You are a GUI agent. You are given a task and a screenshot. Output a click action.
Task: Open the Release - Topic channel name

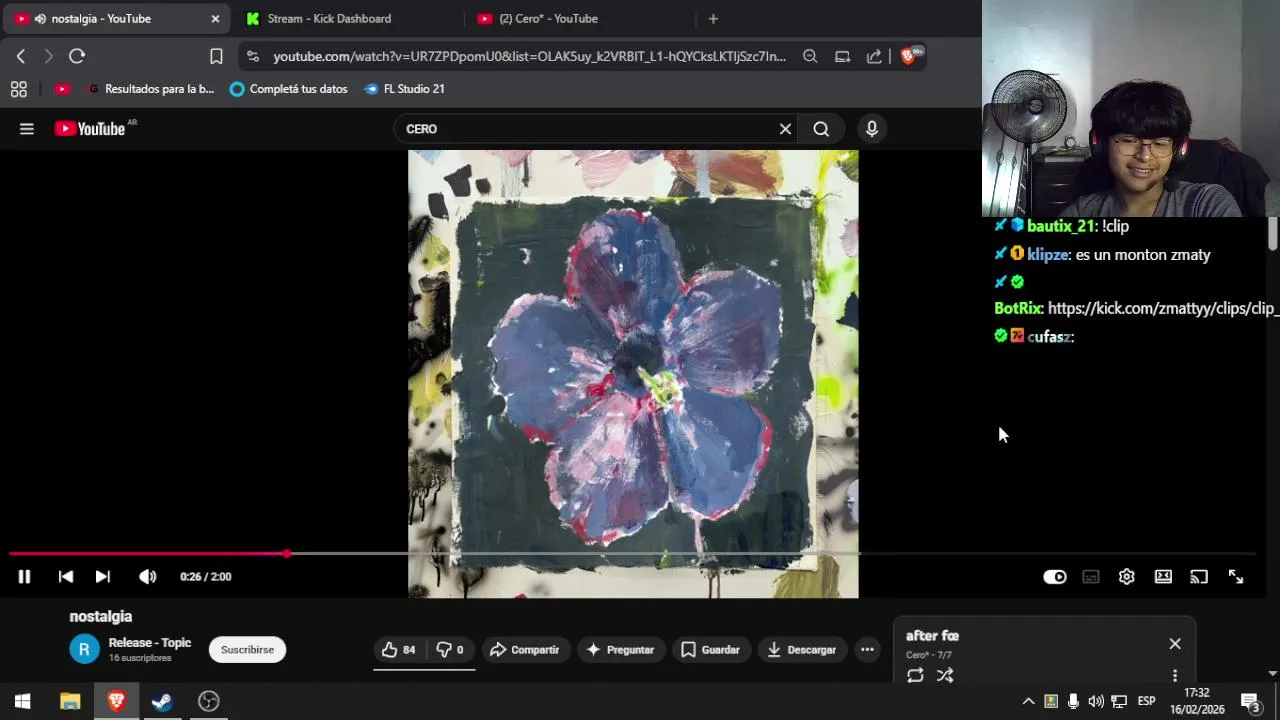(x=150, y=643)
